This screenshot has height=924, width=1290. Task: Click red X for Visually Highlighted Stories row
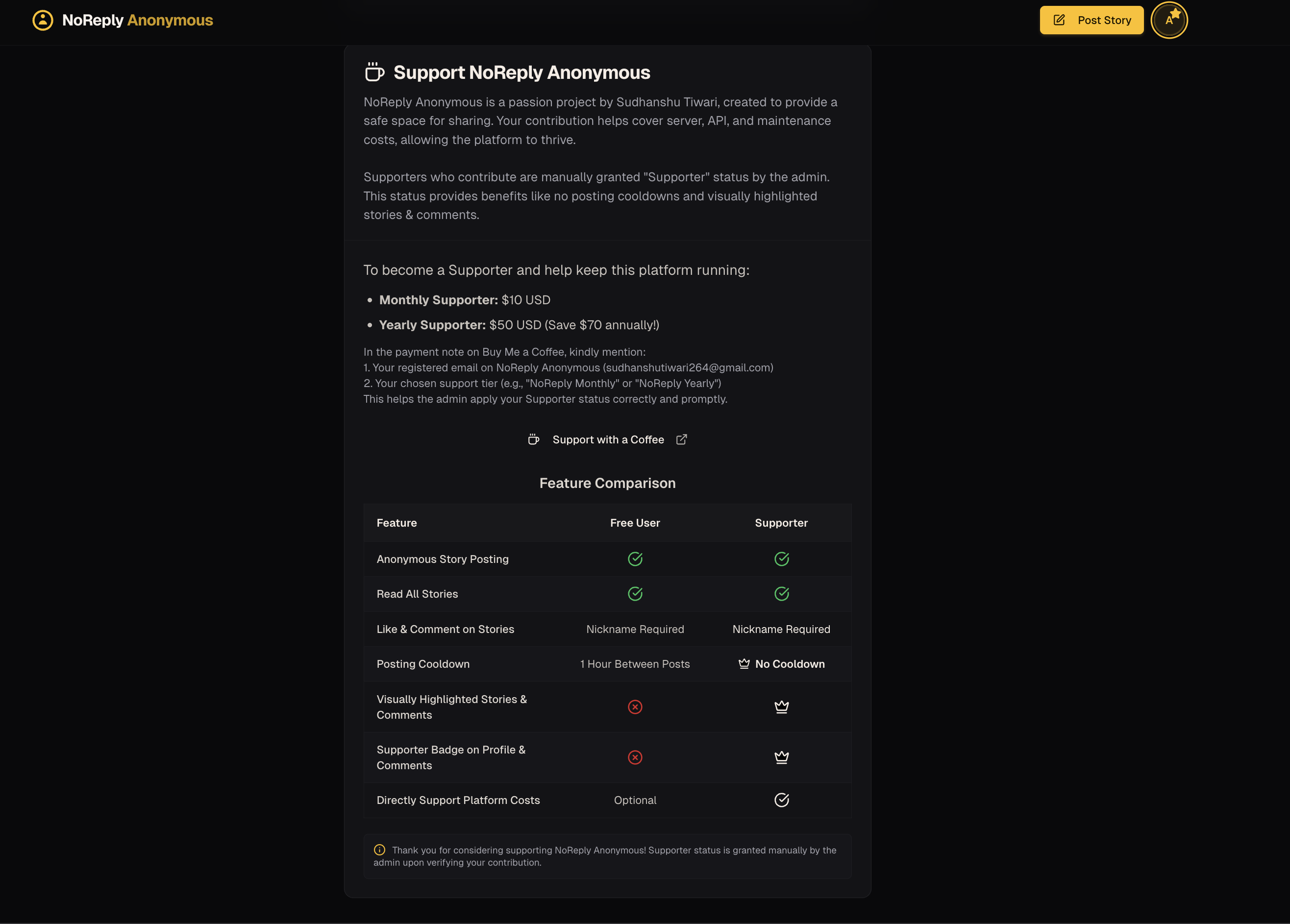click(x=635, y=707)
